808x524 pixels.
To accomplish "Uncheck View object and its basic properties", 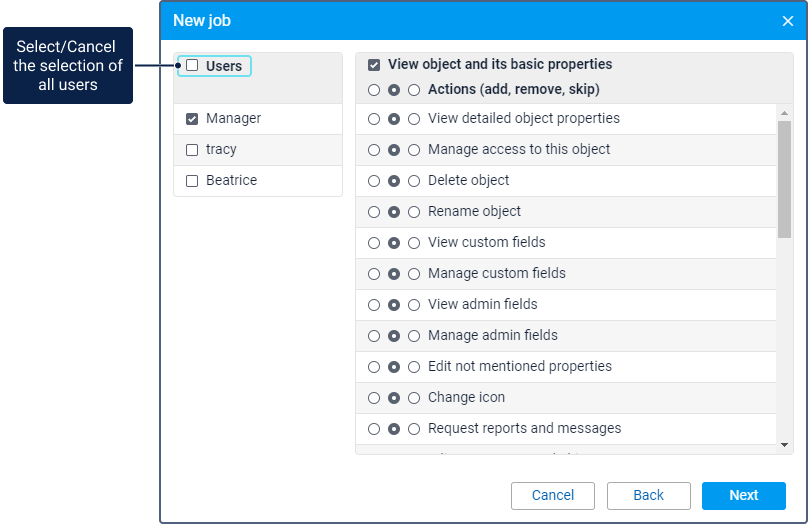I will point(374,65).
